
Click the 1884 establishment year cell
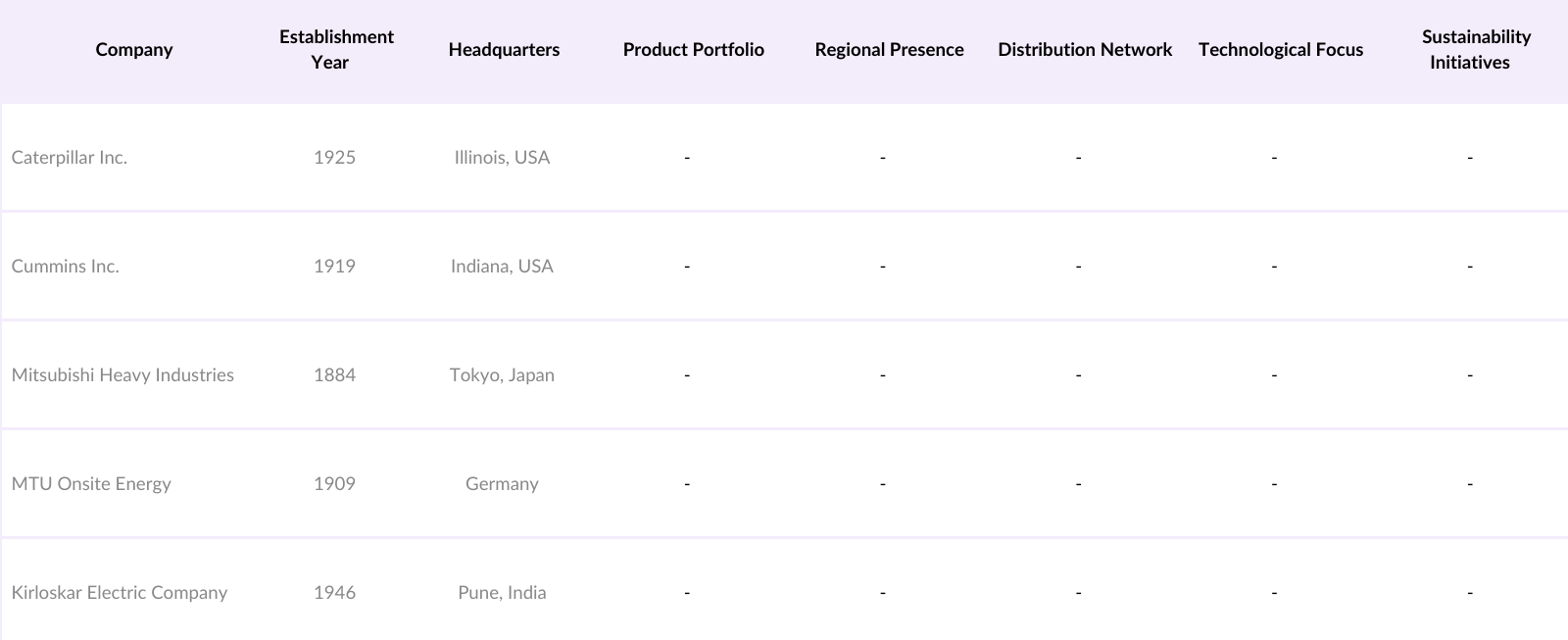point(334,375)
